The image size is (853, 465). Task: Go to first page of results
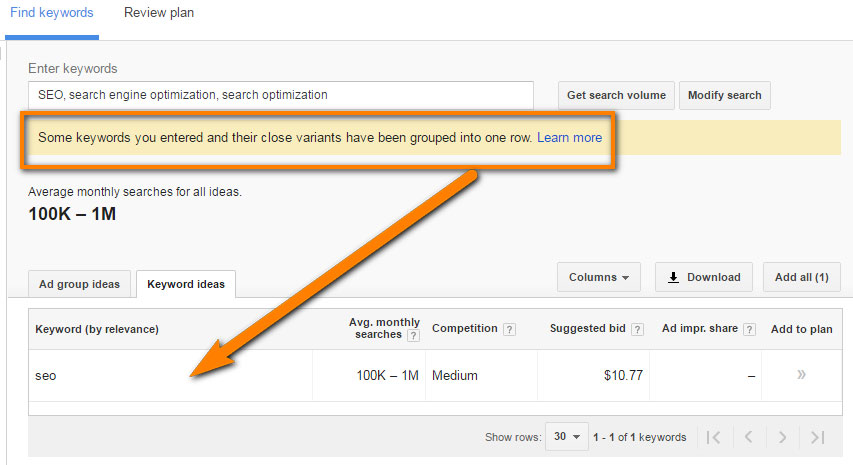point(713,437)
